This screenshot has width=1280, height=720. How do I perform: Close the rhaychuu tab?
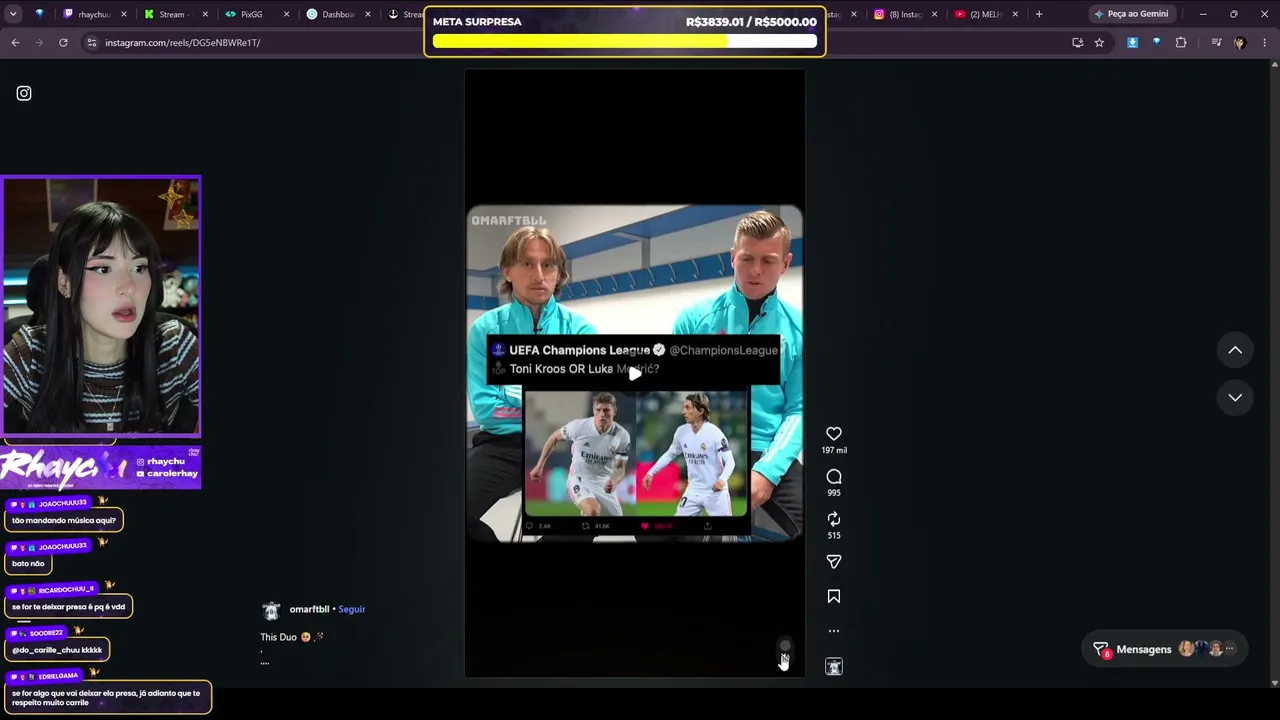click(124, 14)
